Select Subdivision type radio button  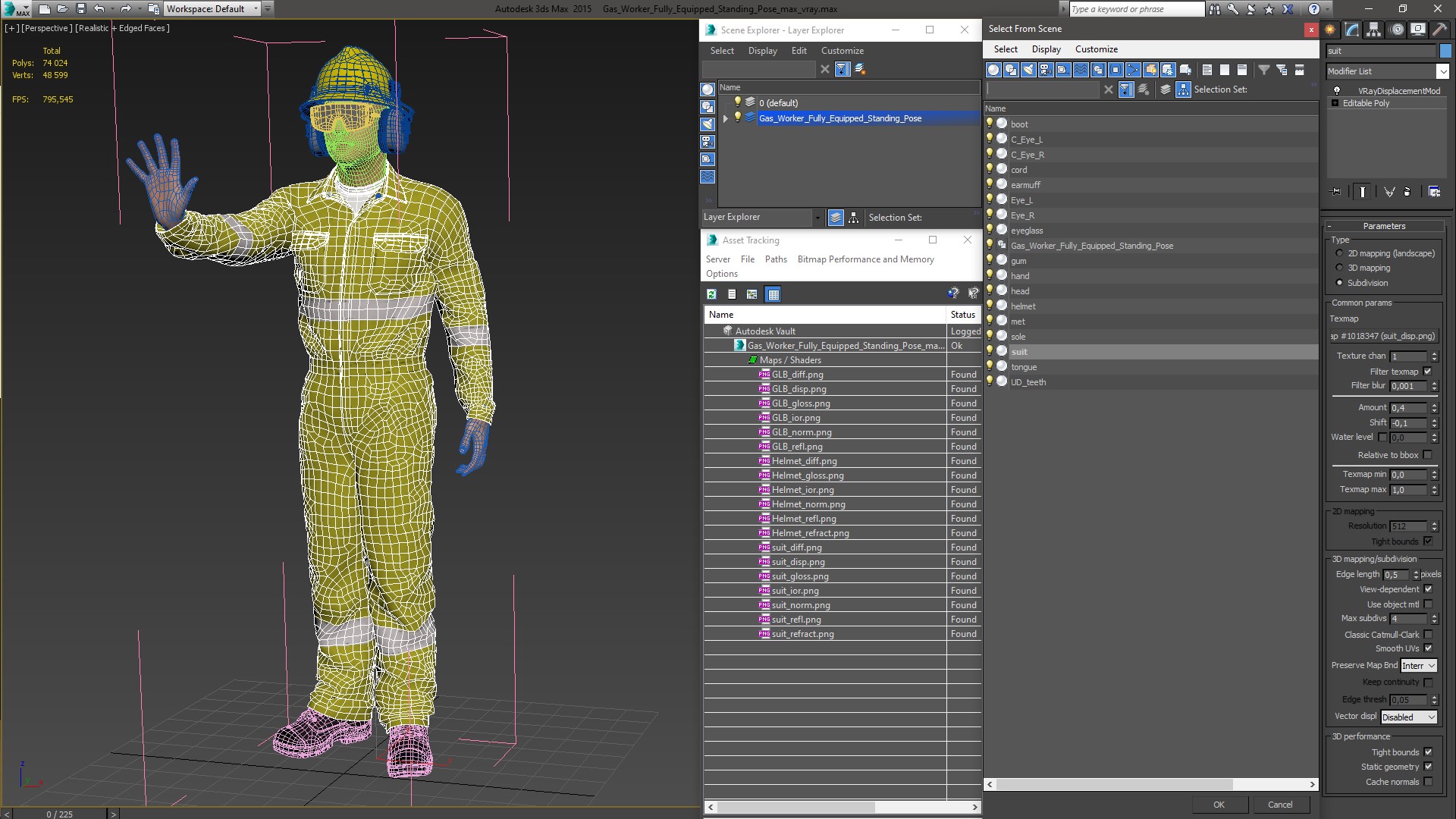(1339, 283)
